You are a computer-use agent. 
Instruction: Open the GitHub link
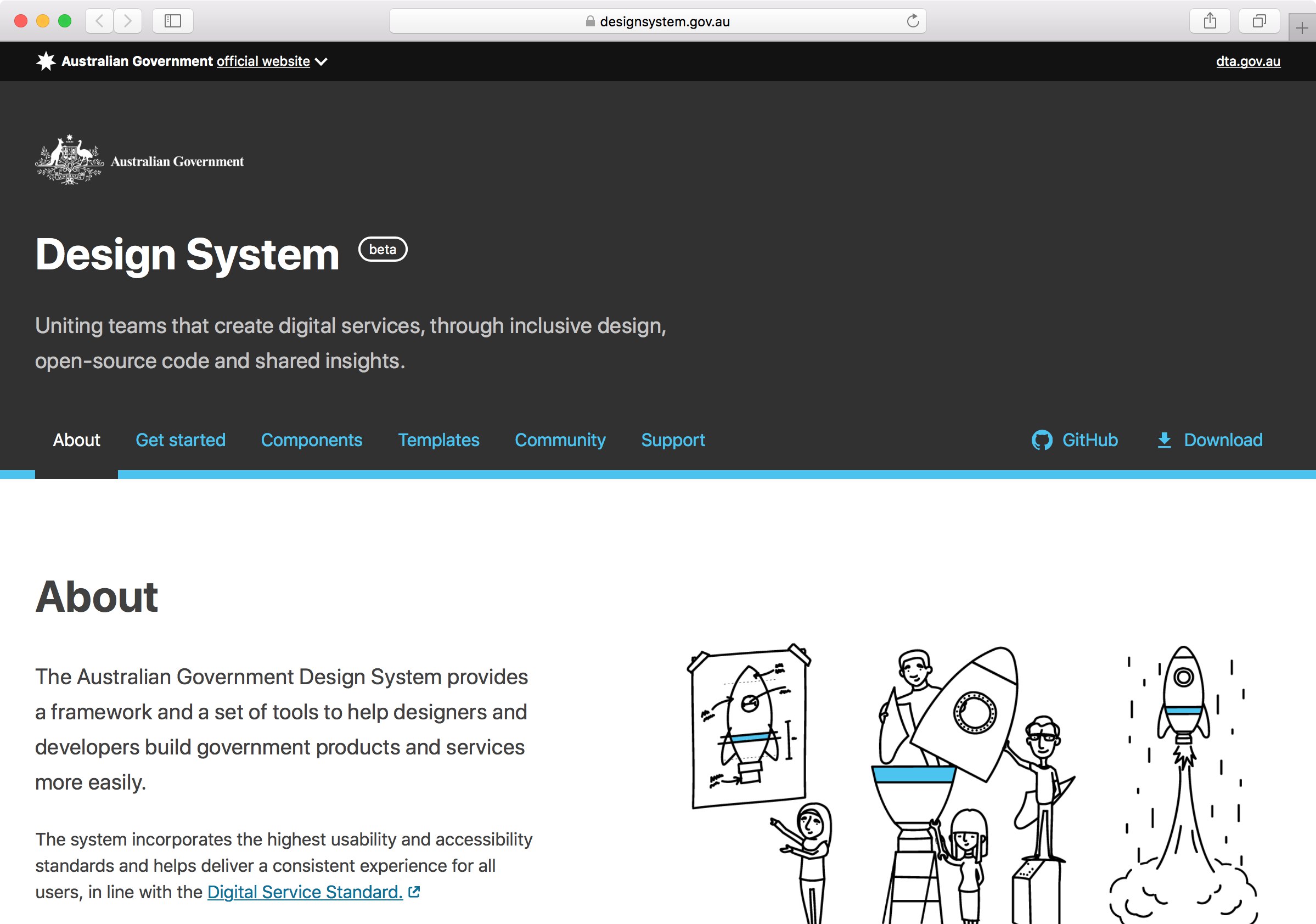point(1075,440)
